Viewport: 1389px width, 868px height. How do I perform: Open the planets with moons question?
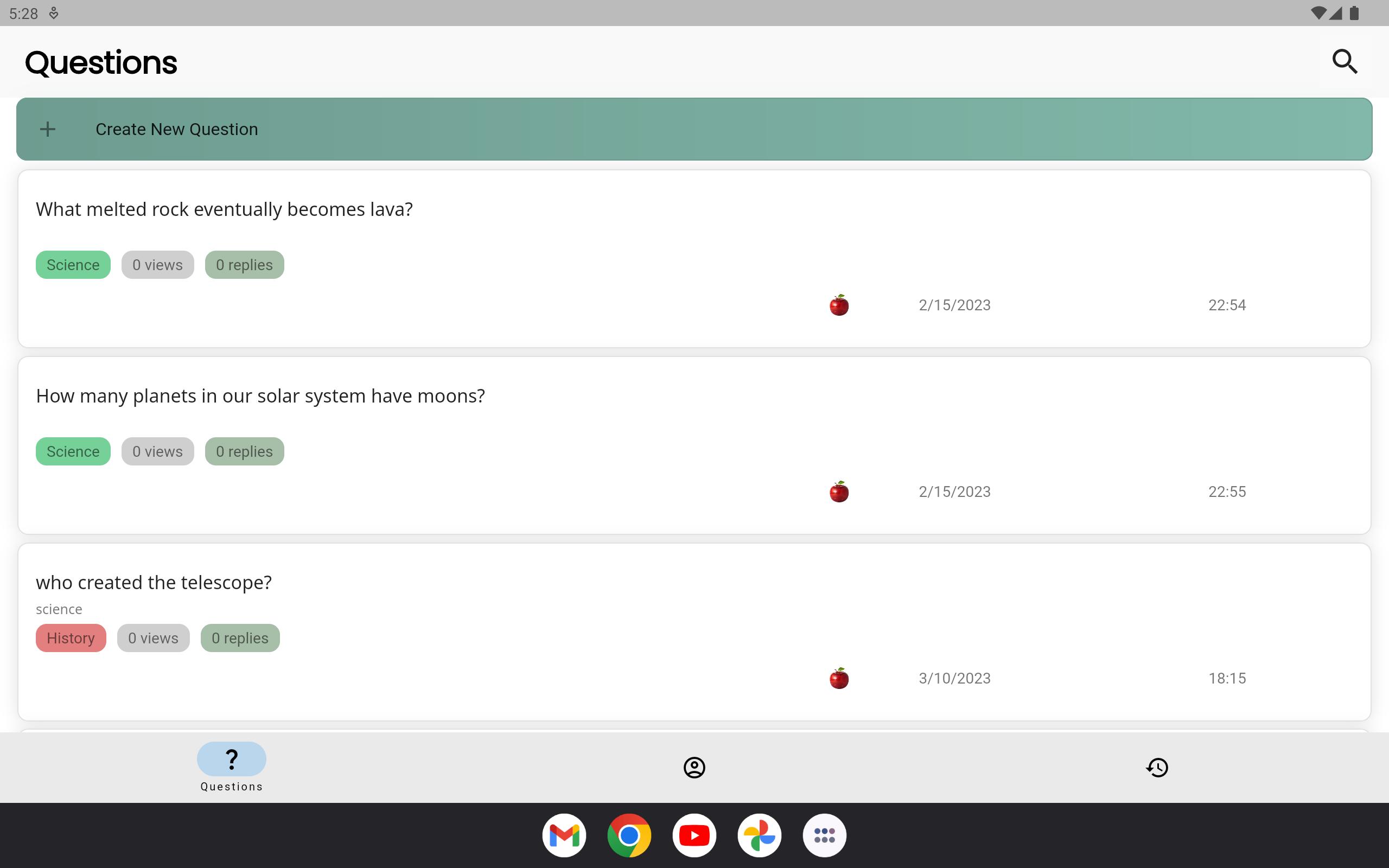click(260, 396)
